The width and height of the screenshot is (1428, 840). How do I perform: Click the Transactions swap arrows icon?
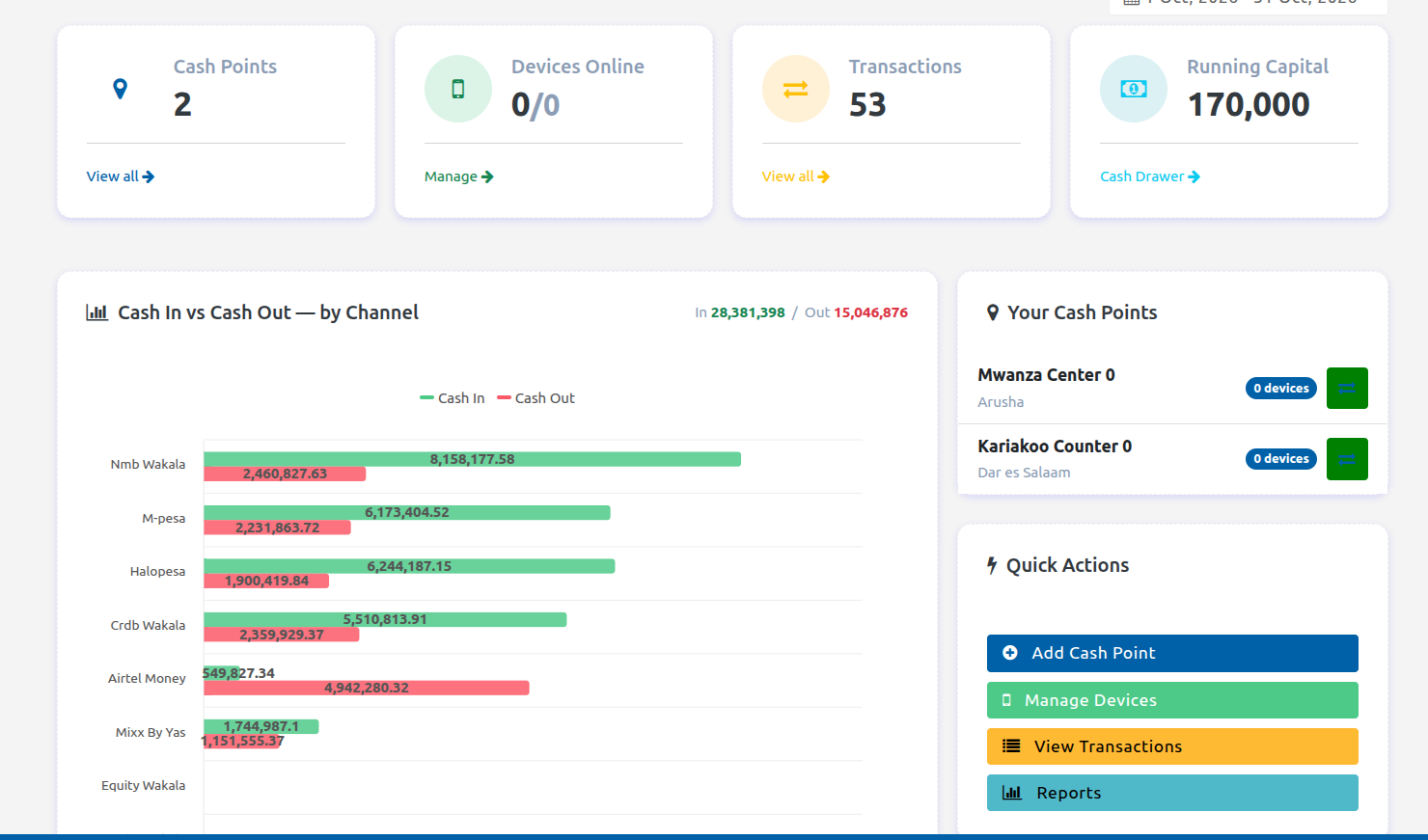[796, 89]
